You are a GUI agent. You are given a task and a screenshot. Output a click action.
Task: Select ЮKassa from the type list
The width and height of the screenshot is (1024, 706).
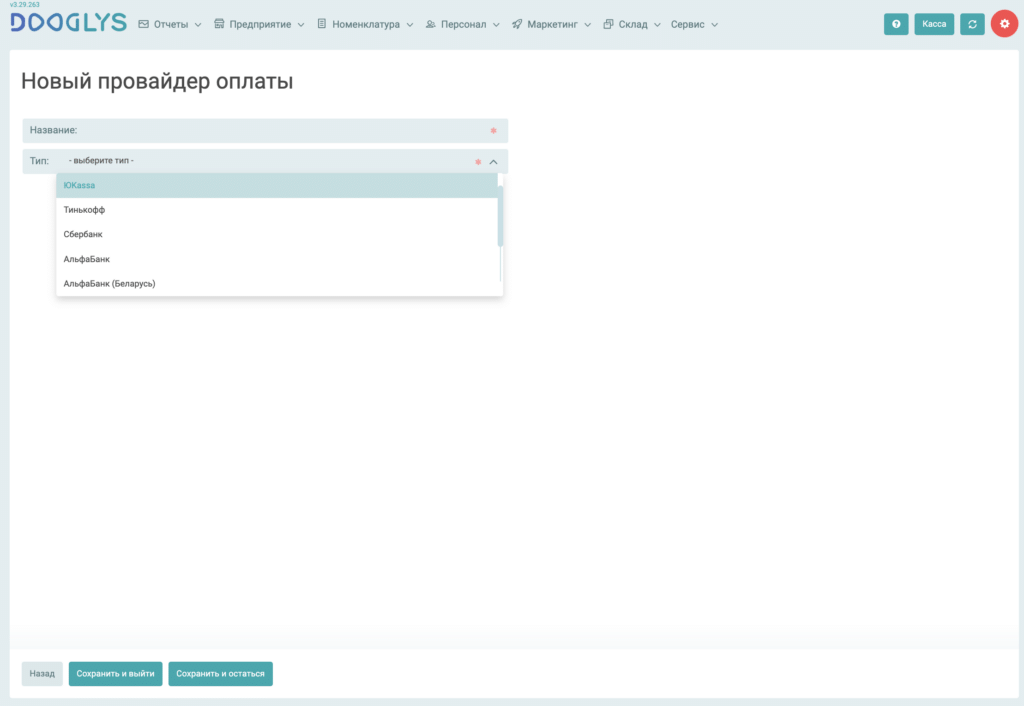[x=277, y=185]
